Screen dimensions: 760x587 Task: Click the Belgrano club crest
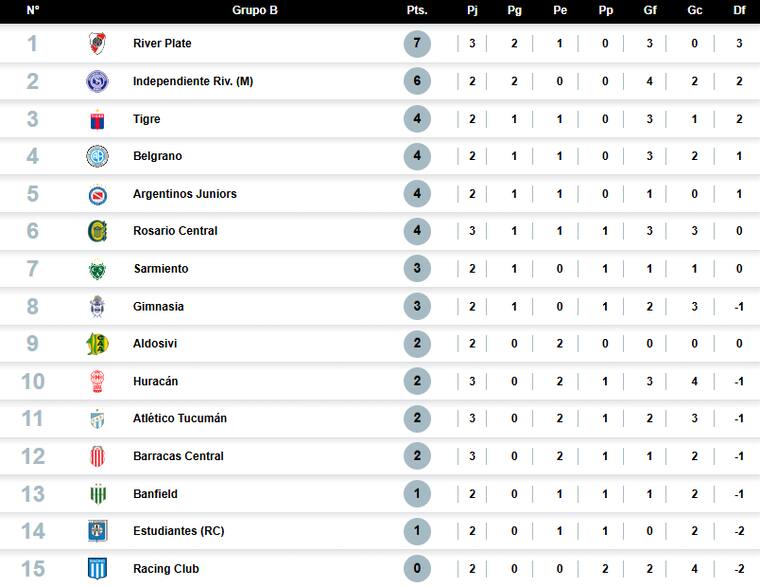coord(97,156)
